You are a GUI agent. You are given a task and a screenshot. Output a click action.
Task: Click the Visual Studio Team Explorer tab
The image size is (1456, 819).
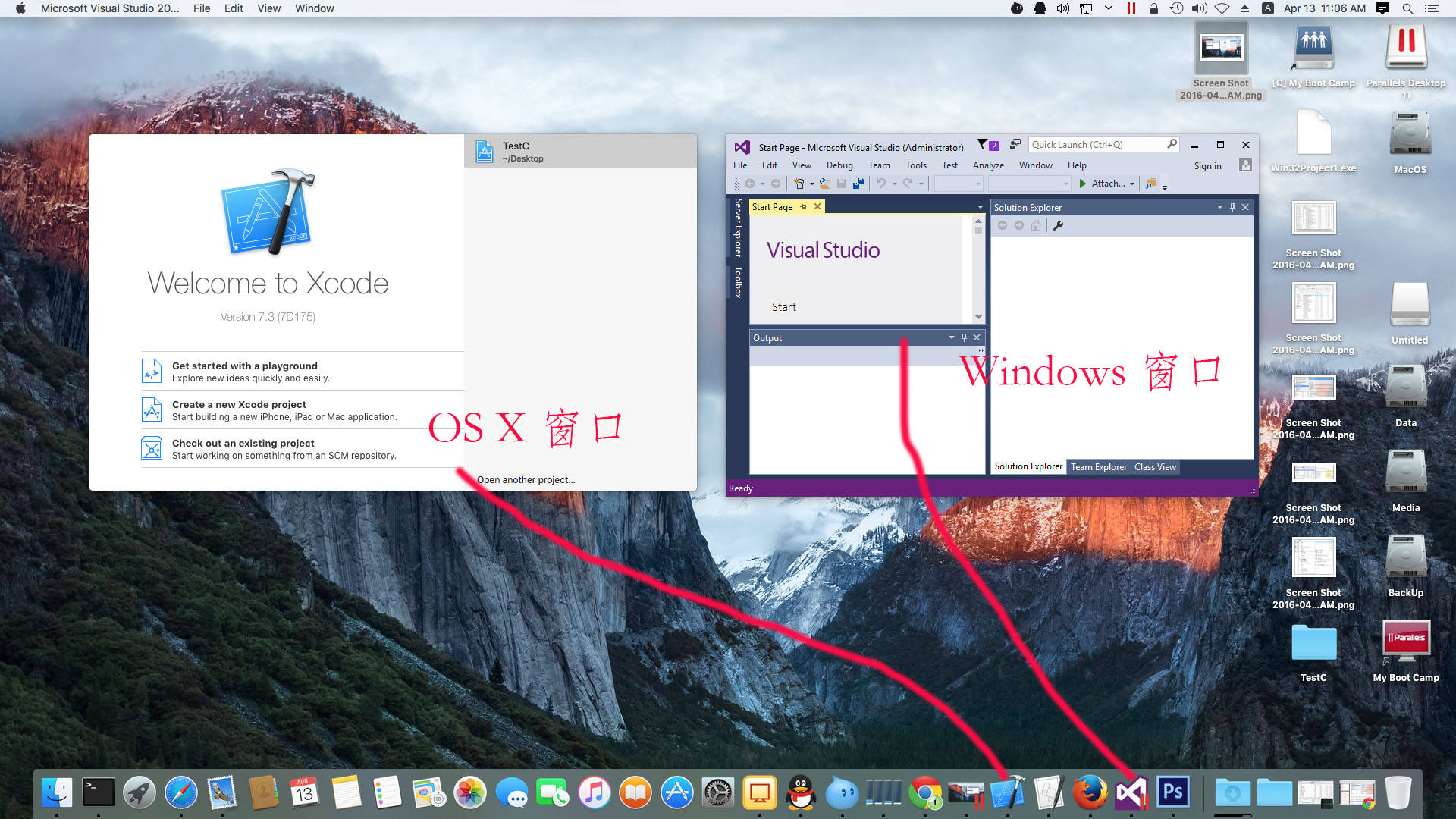1099,467
